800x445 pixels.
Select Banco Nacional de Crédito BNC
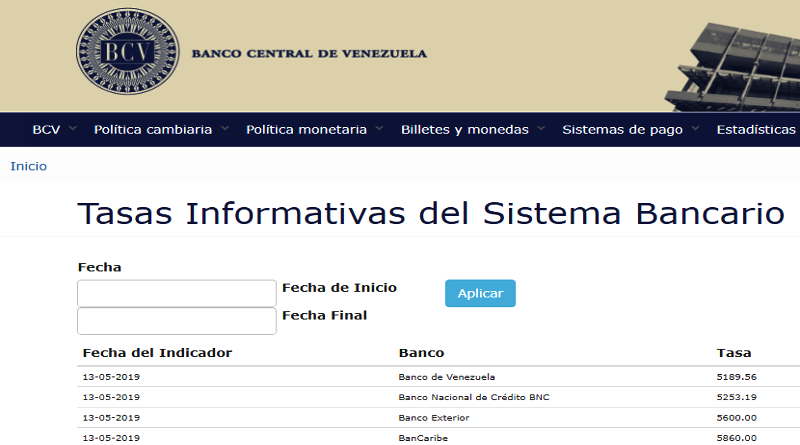(474, 397)
